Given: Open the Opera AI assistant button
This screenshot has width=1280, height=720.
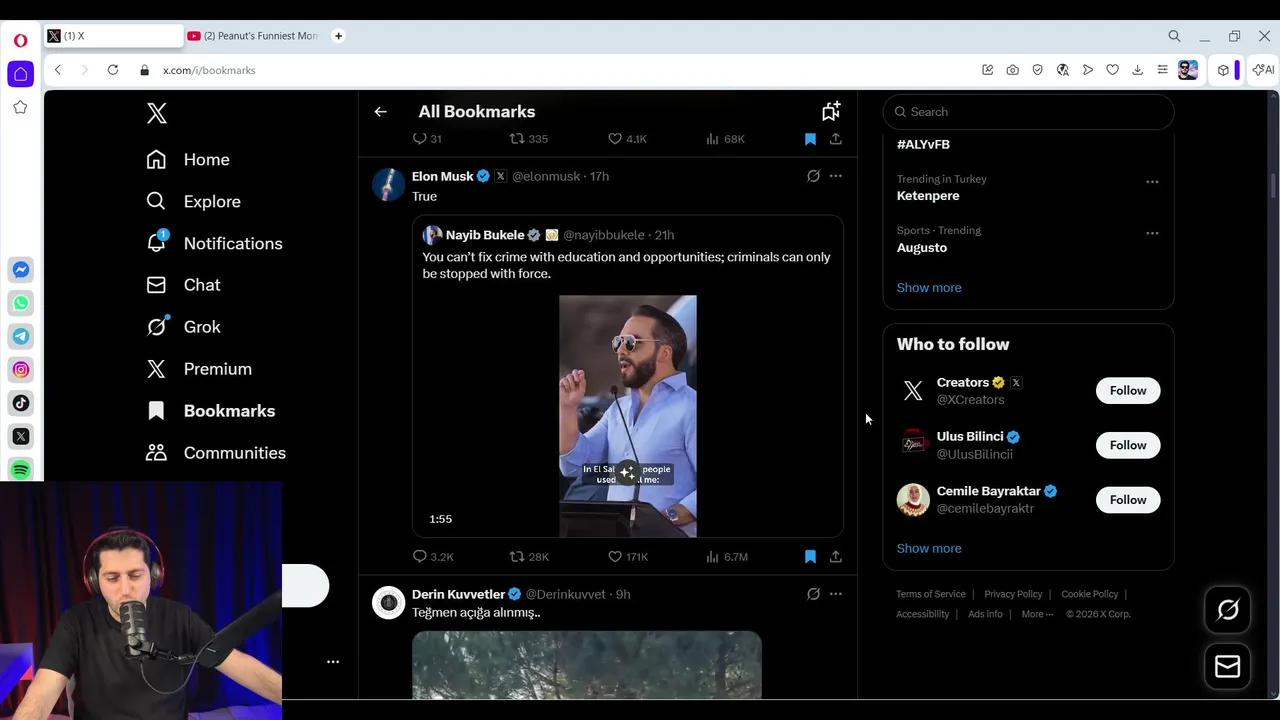Looking at the screenshot, I should coord(1263,70).
